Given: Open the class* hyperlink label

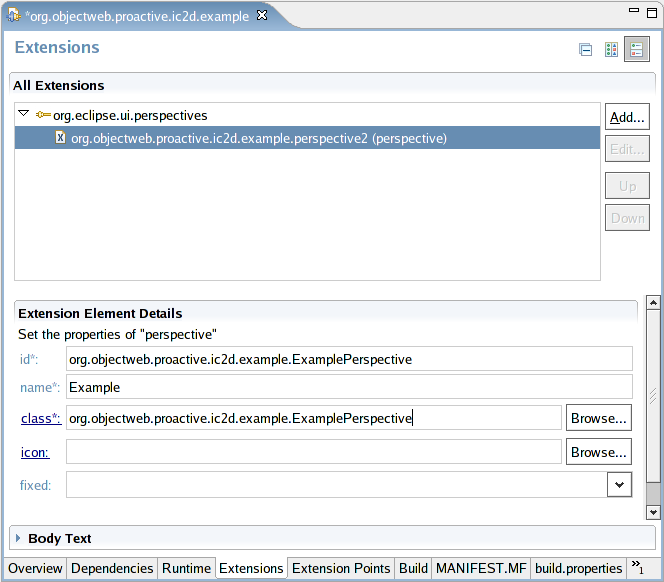Looking at the screenshot, I should pos(40,419).
